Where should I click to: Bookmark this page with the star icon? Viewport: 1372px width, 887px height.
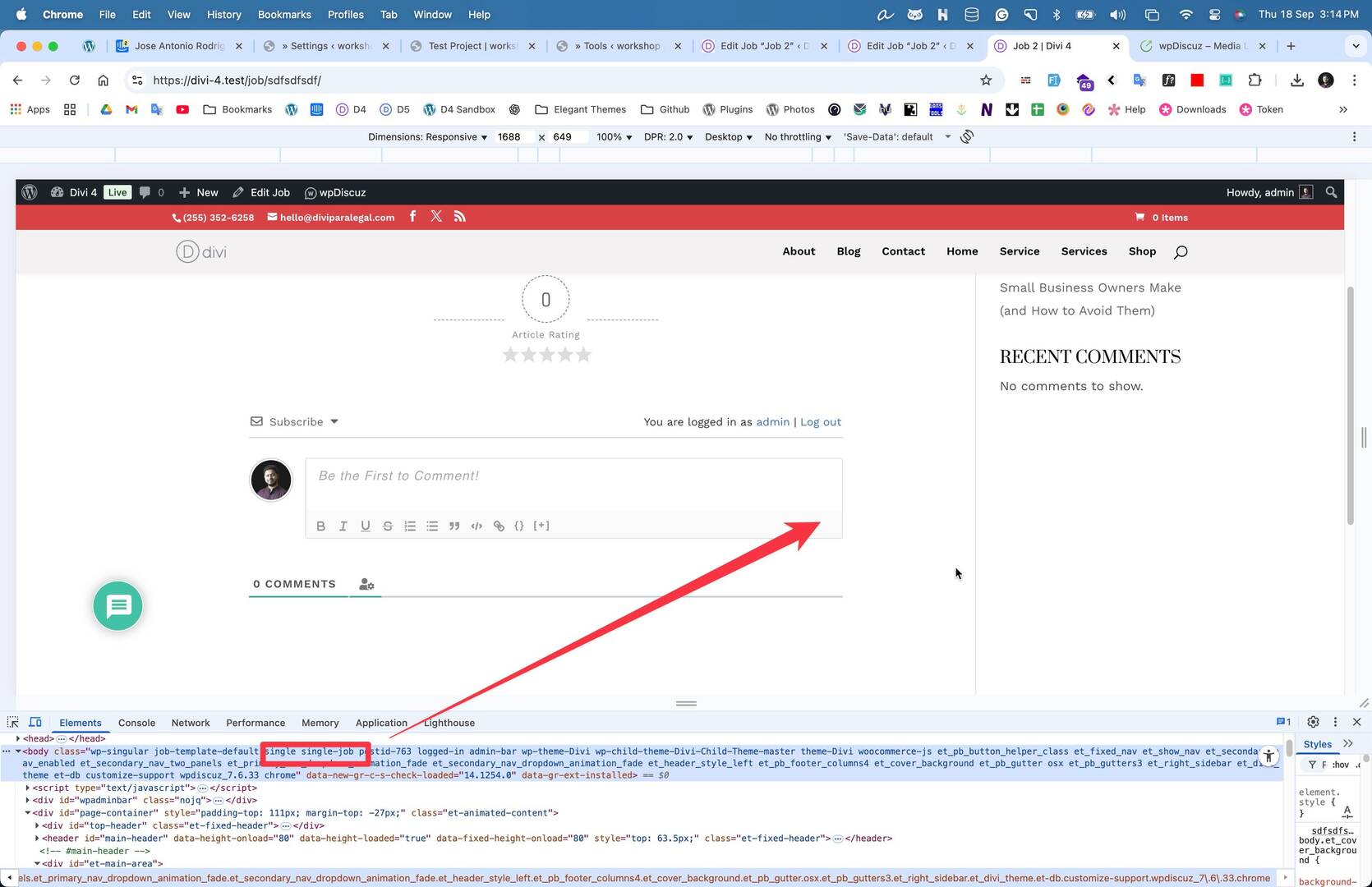(x=986, y=80)
